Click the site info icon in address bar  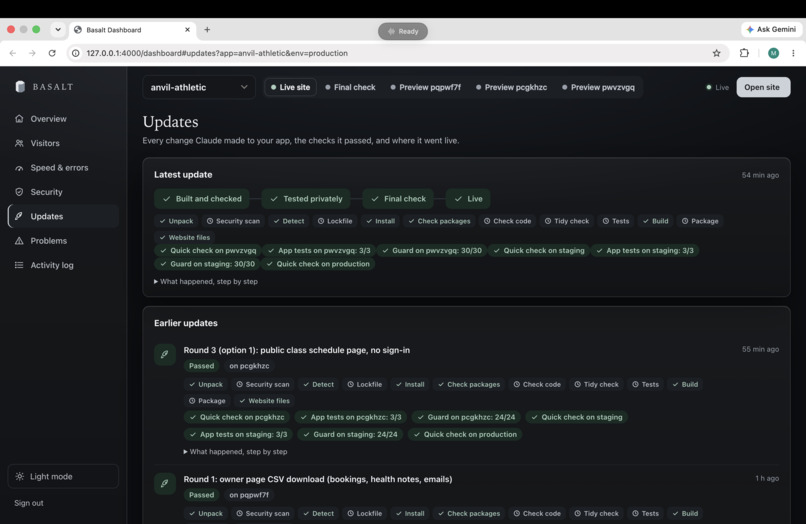click(x=76, y=53)
